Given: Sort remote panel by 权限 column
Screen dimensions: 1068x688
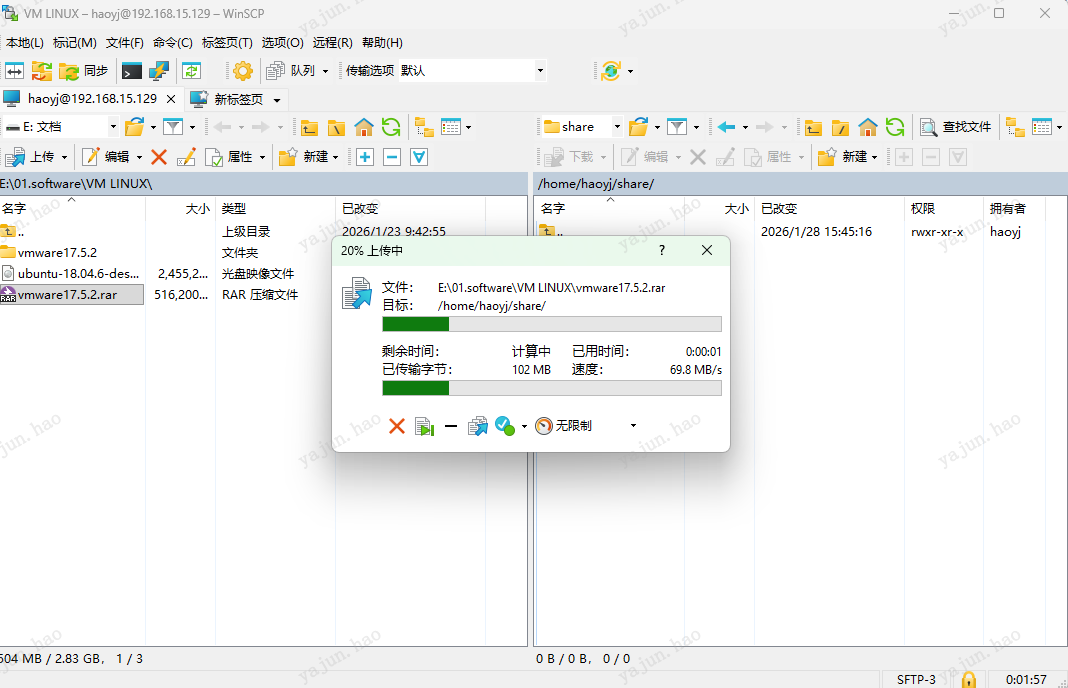Looking at the screenshot, I should point(944,208).
